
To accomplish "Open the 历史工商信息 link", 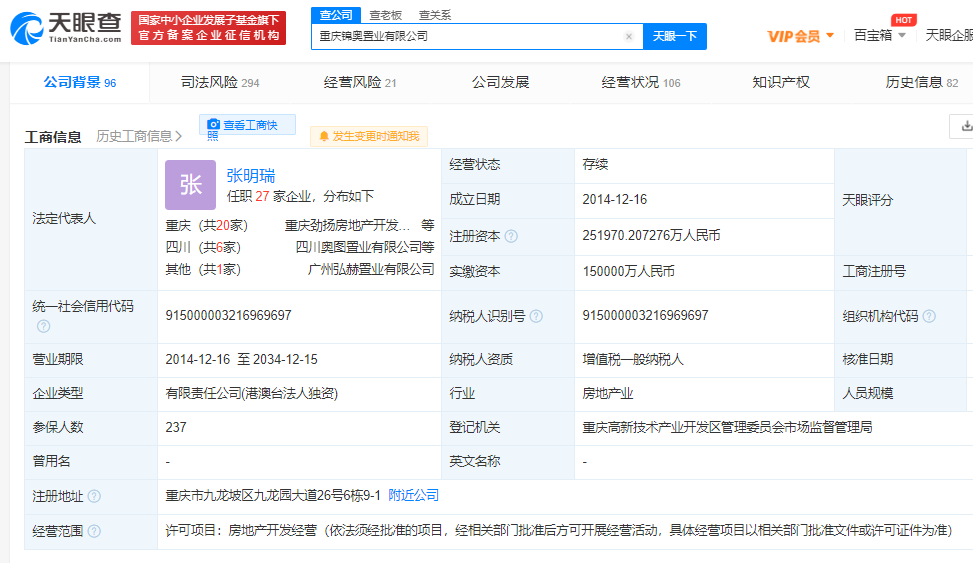I will [x=139, y=137].
